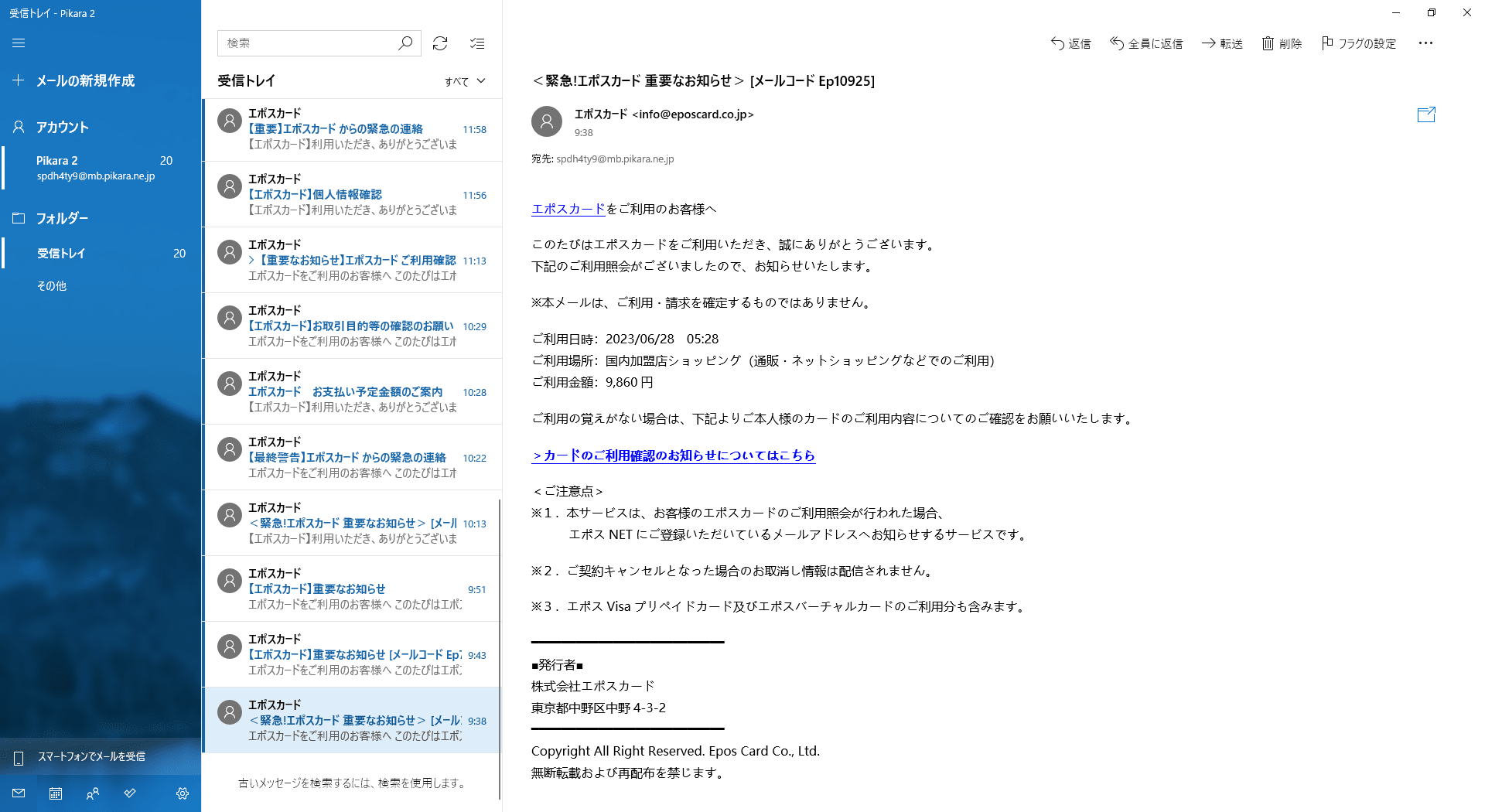Open the People contacts icon
The height and width of the screenshot is (812, 1485).
(93, 793)
